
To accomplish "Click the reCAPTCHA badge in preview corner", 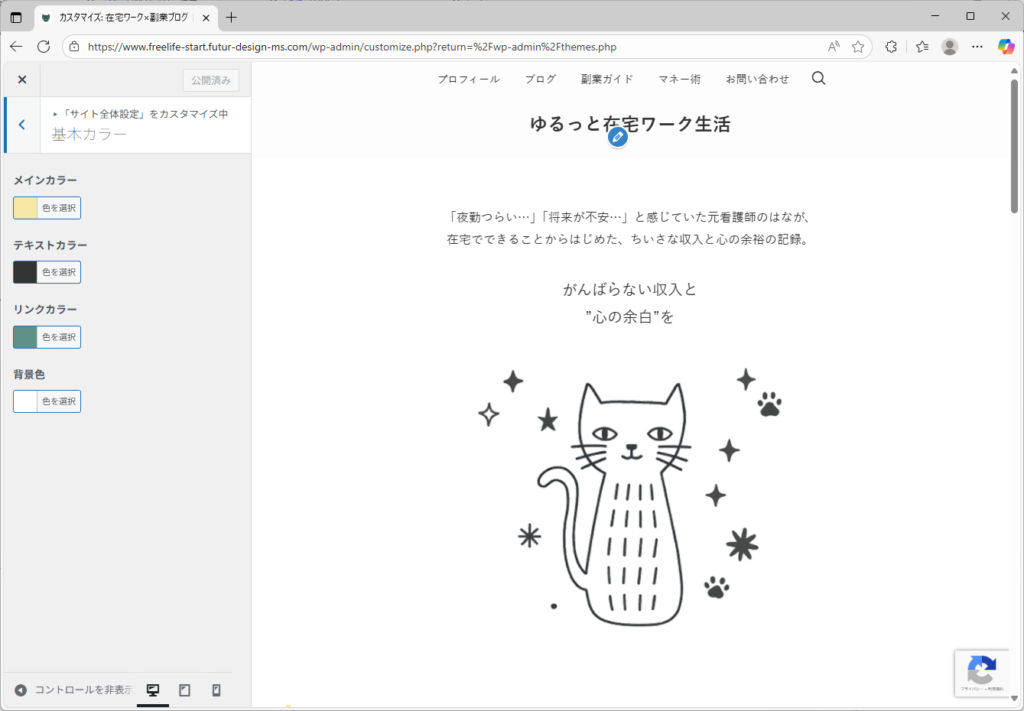I will click(981, 673).
